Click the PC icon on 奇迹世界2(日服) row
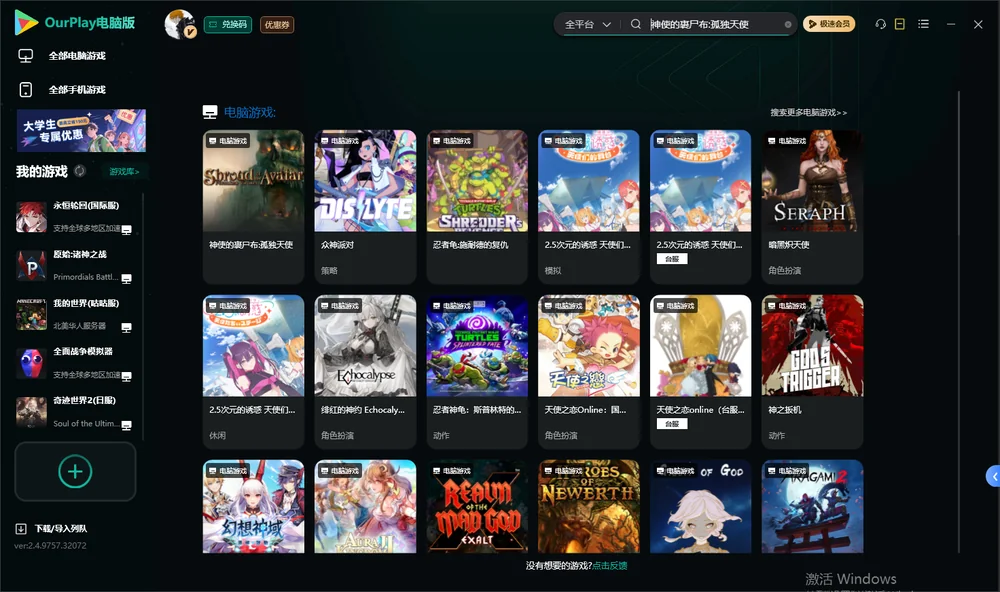1000x592 pixels. pos(127,426)
